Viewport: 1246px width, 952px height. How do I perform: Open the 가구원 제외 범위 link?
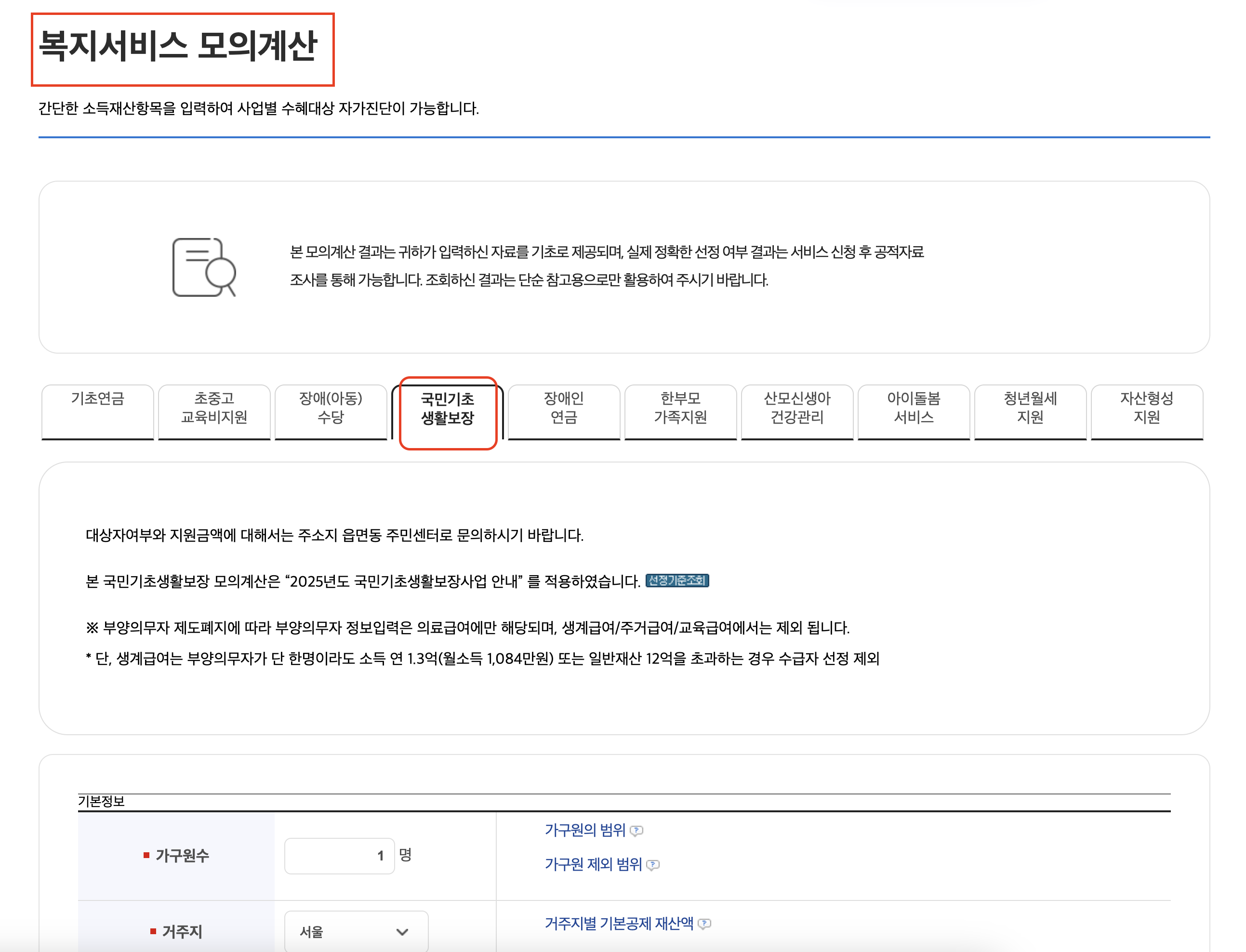[x=593, y=864]
